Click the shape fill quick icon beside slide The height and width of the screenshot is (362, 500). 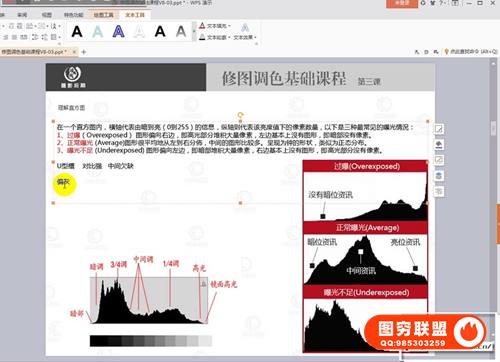pyautogui.click(x=439, y=144)
